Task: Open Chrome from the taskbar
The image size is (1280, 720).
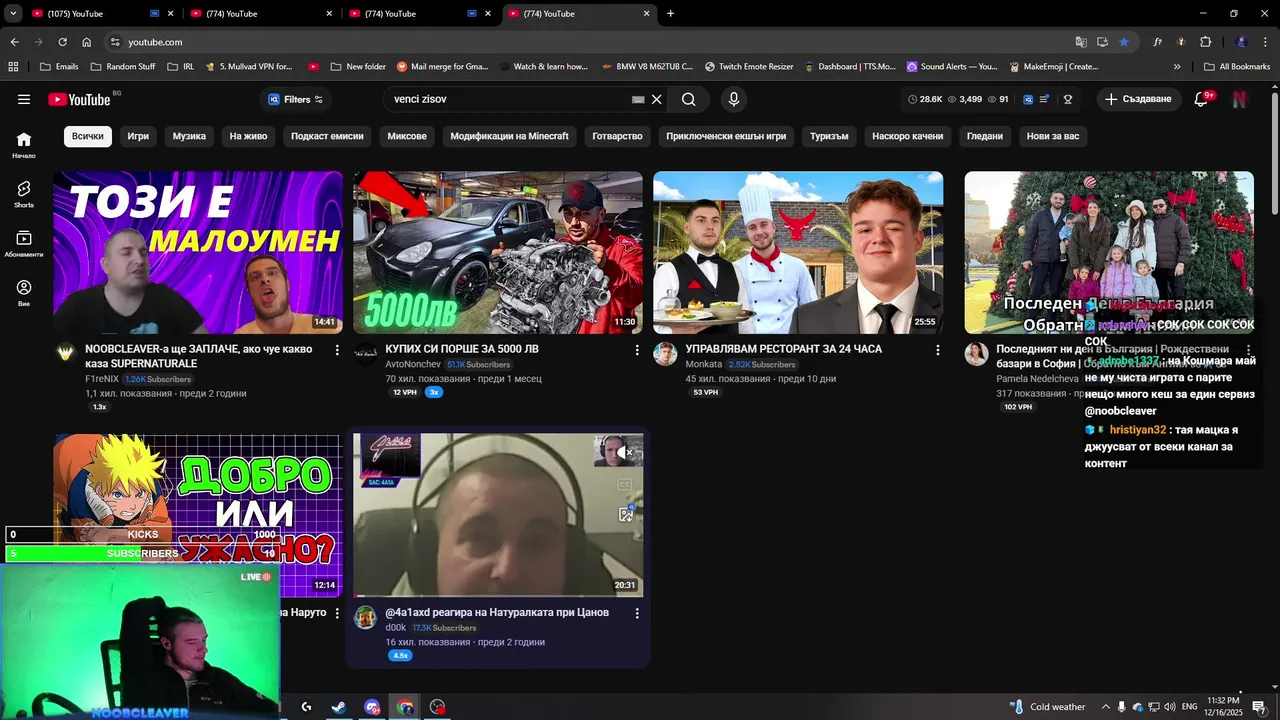Action: point(405,707)
